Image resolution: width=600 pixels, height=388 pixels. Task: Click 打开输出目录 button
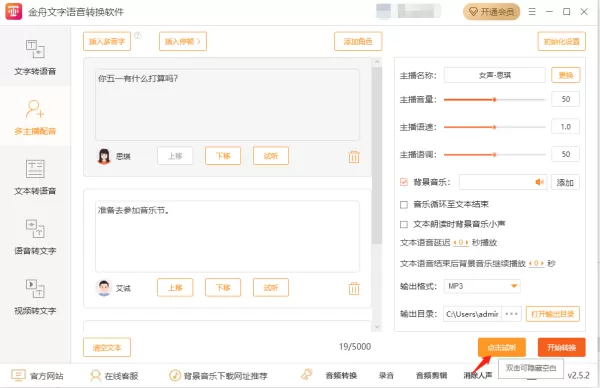coord(553,314)
